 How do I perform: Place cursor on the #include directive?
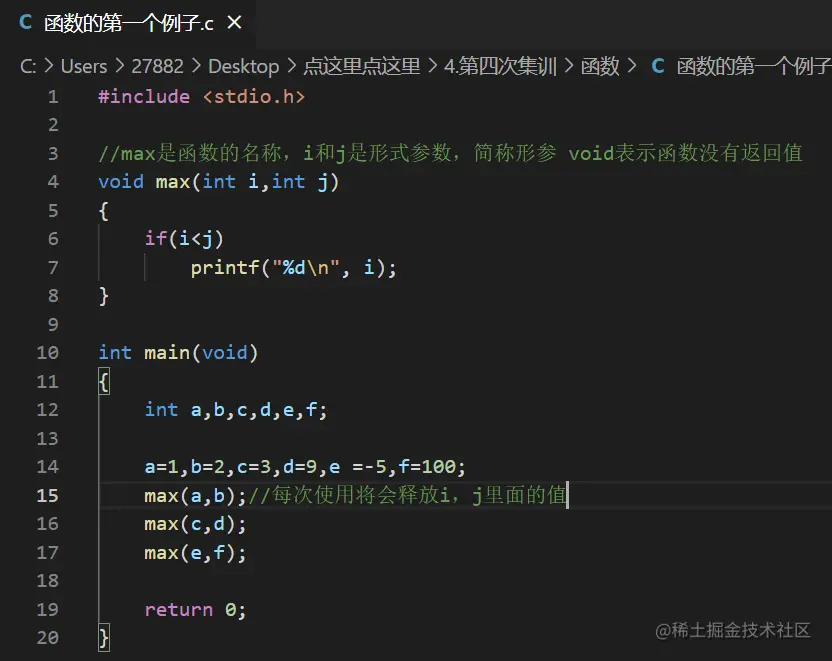pos(143,96)
